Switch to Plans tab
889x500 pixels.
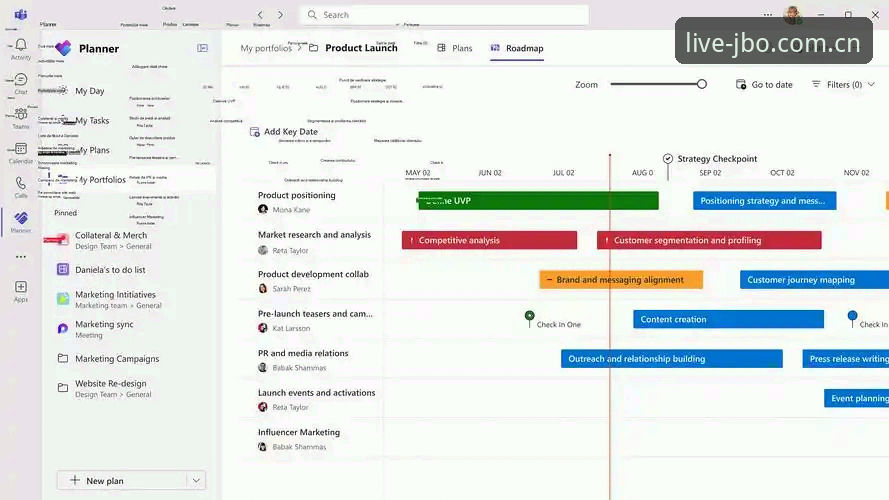click(455, 48)
